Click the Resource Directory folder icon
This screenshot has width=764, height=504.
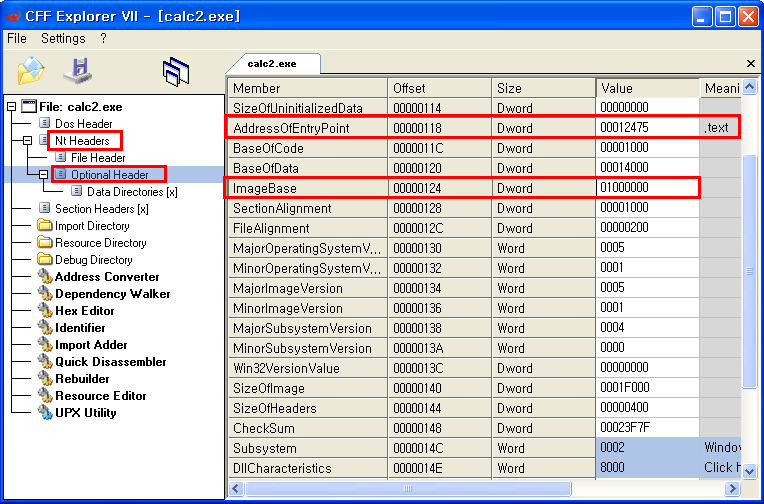pyautogui.click(x=45, y=243)
